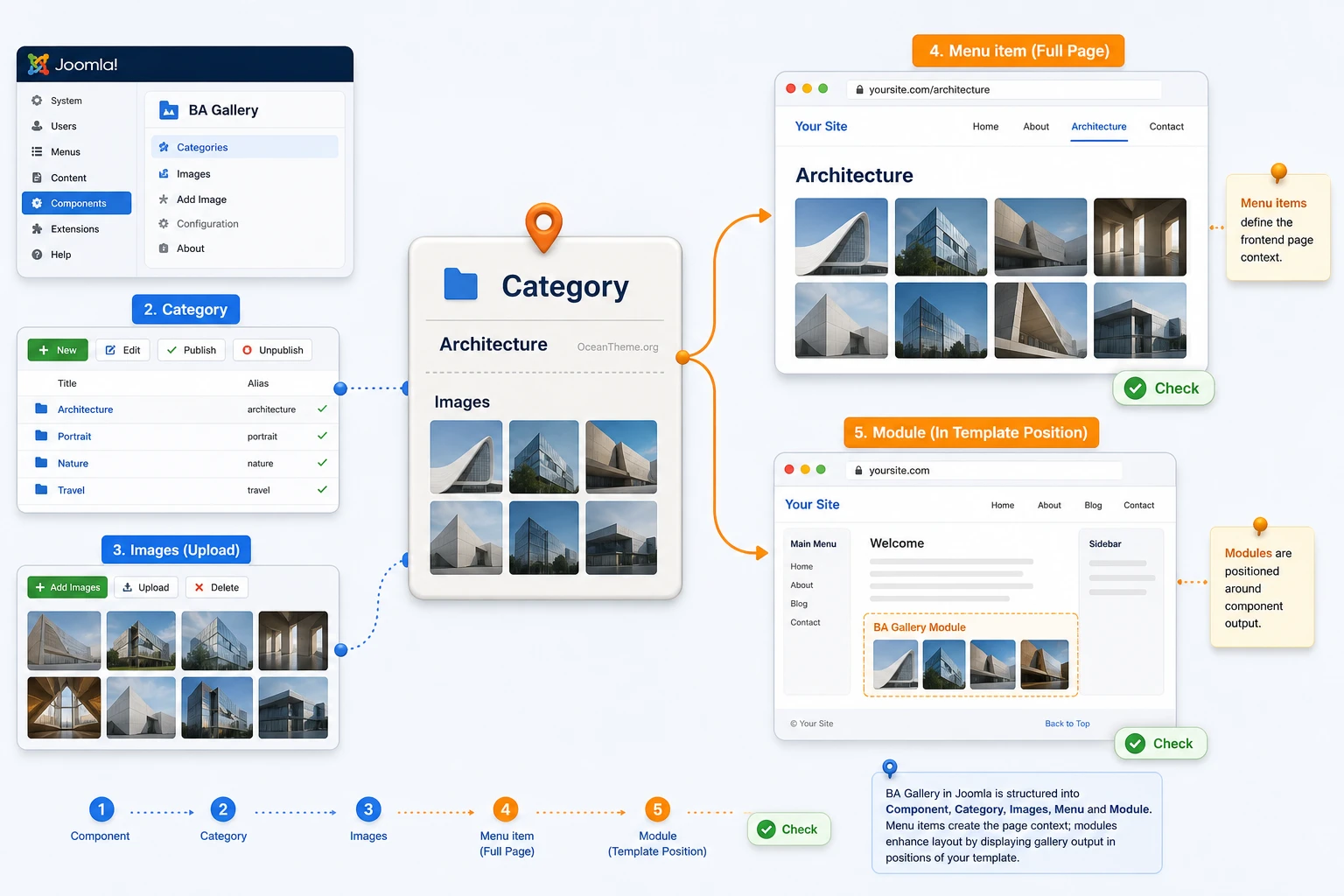Click Blog in yoursite.com top navigation
The width and height of the screenshot is (1344, 896).
[x=1093, y=506]
